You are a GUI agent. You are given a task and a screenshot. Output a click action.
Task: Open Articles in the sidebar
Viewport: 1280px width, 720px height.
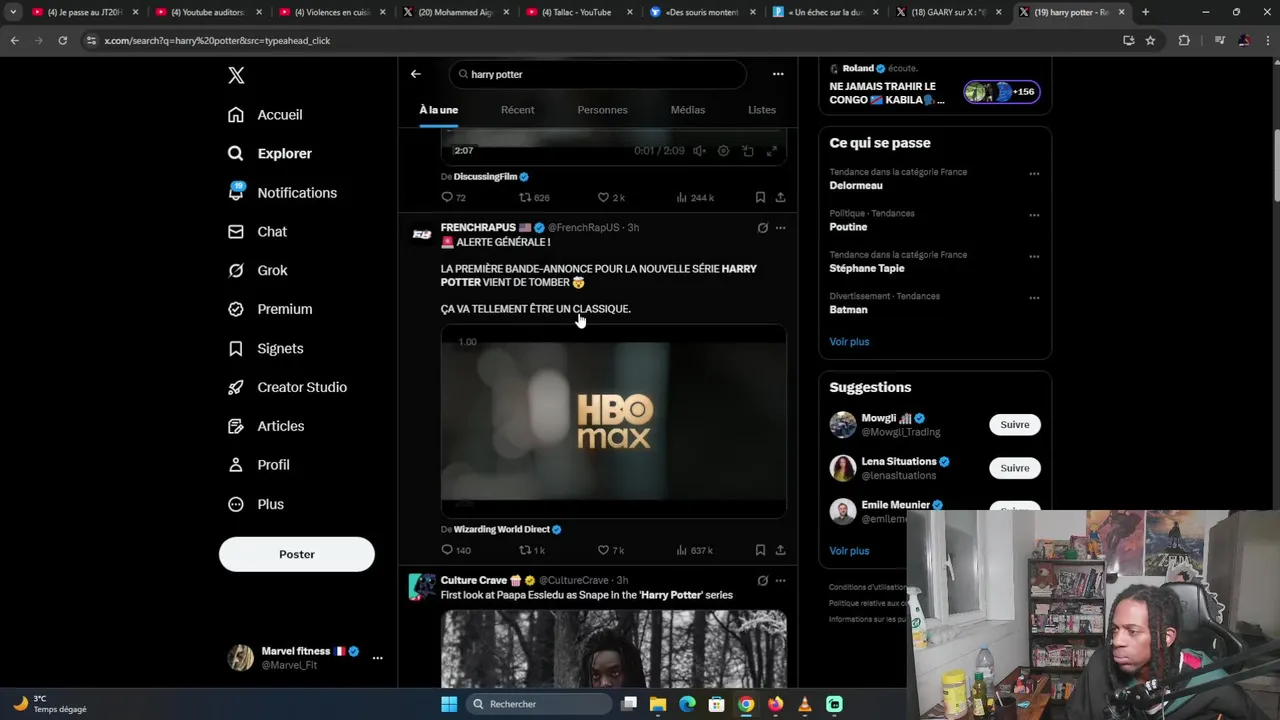click(266, 426)
